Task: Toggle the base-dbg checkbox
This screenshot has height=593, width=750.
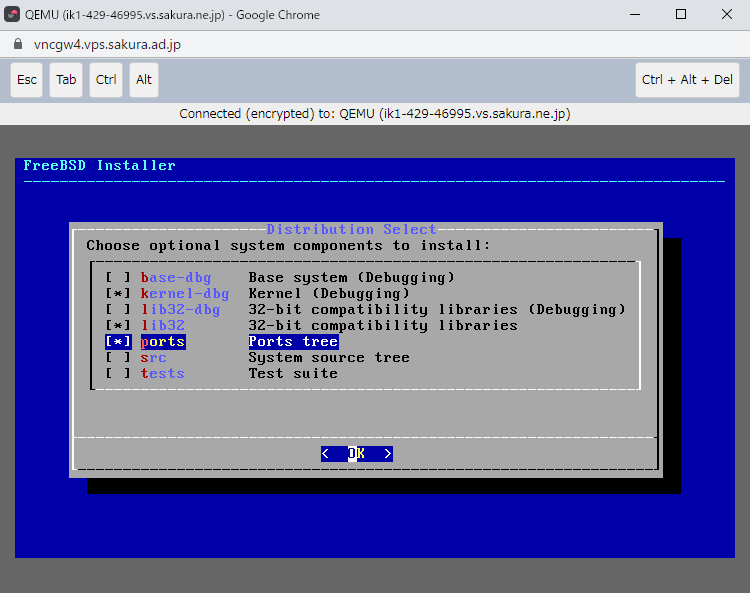Action: (x=118, y=277)
